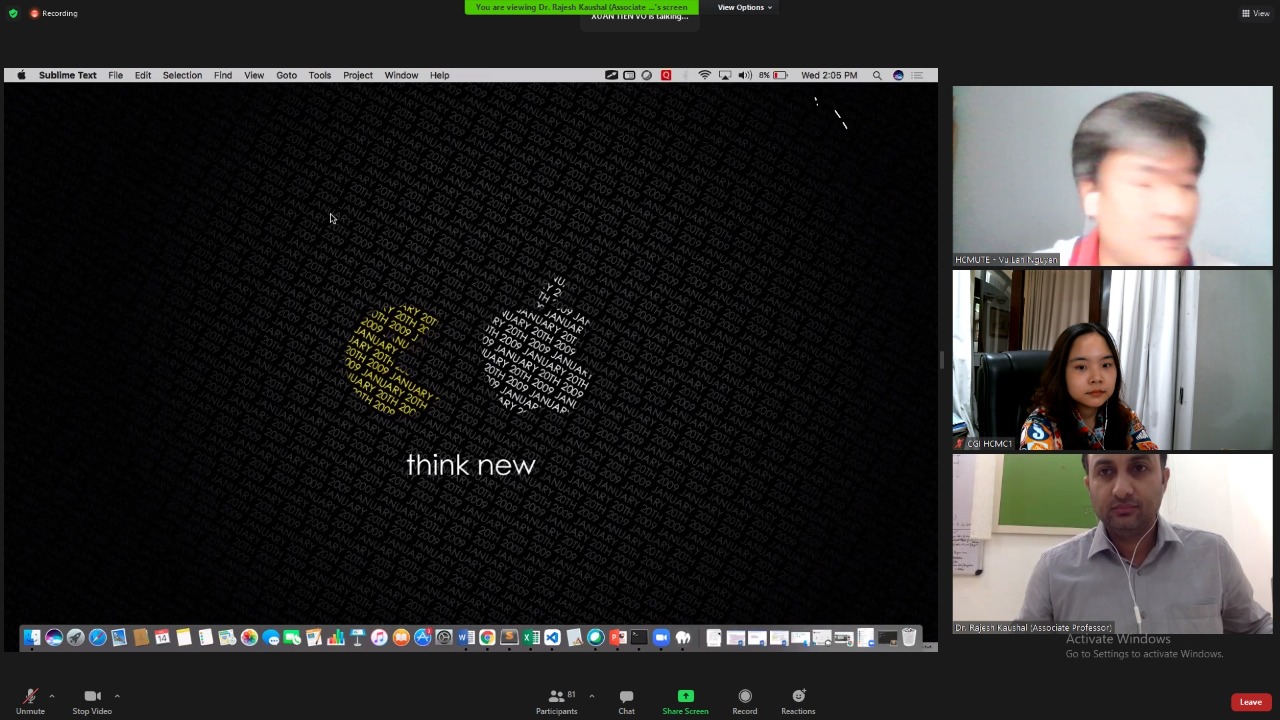Expand video options arrow beside Stop Video
Viewport: 1280px width, 720px height.
[x=117, y=696]
